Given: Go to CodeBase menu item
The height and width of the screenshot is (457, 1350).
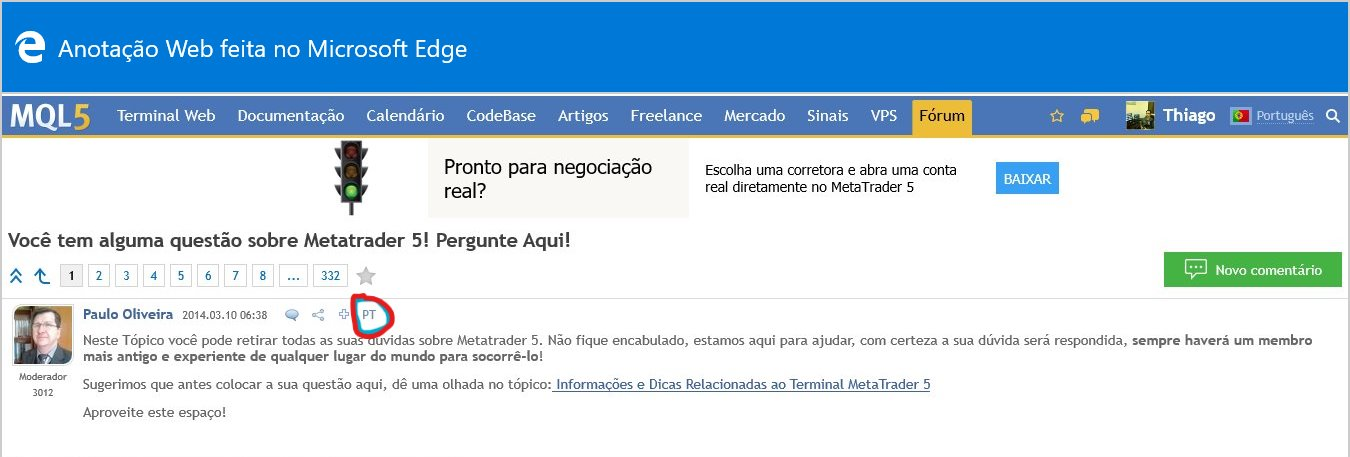Looking at the screenshot, I should tap(499, 116).
